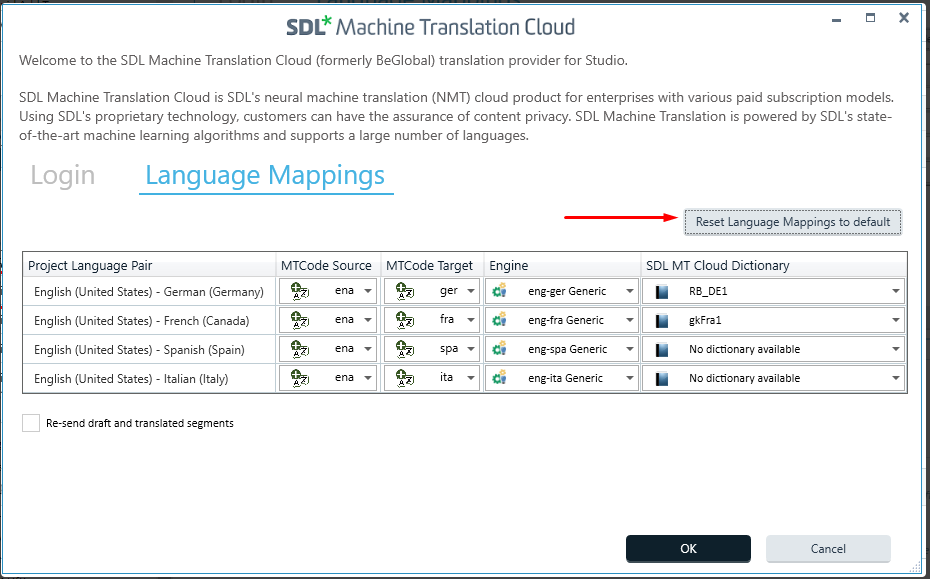Viewport: 930px width, 579px height.
Task: Click the Project Language Pair column header
Action: click(x=149, y=265)
